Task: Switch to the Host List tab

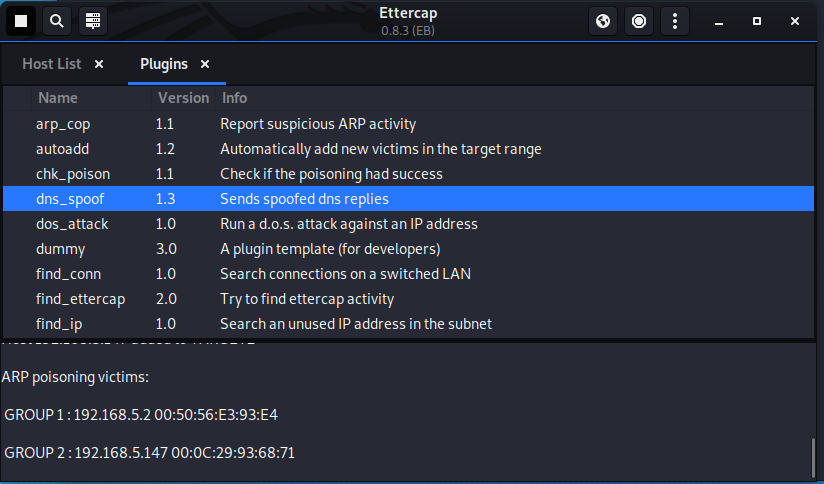Action: click(x=52, y=64)
